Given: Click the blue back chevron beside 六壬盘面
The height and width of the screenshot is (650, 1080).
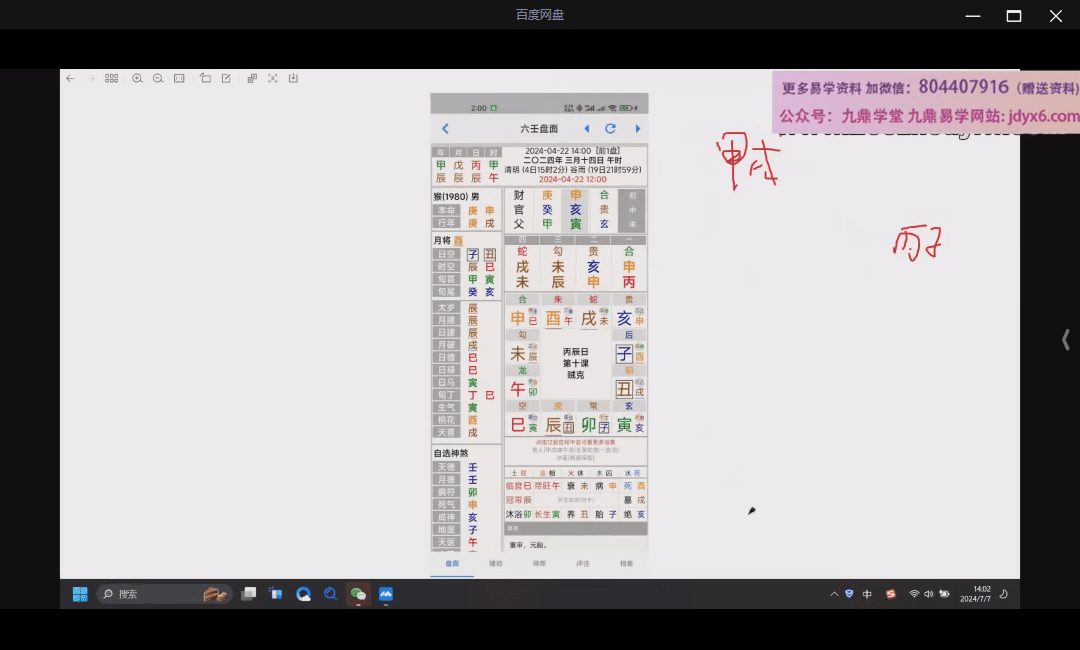Looking at the screenshot, I should pos(445,129).
